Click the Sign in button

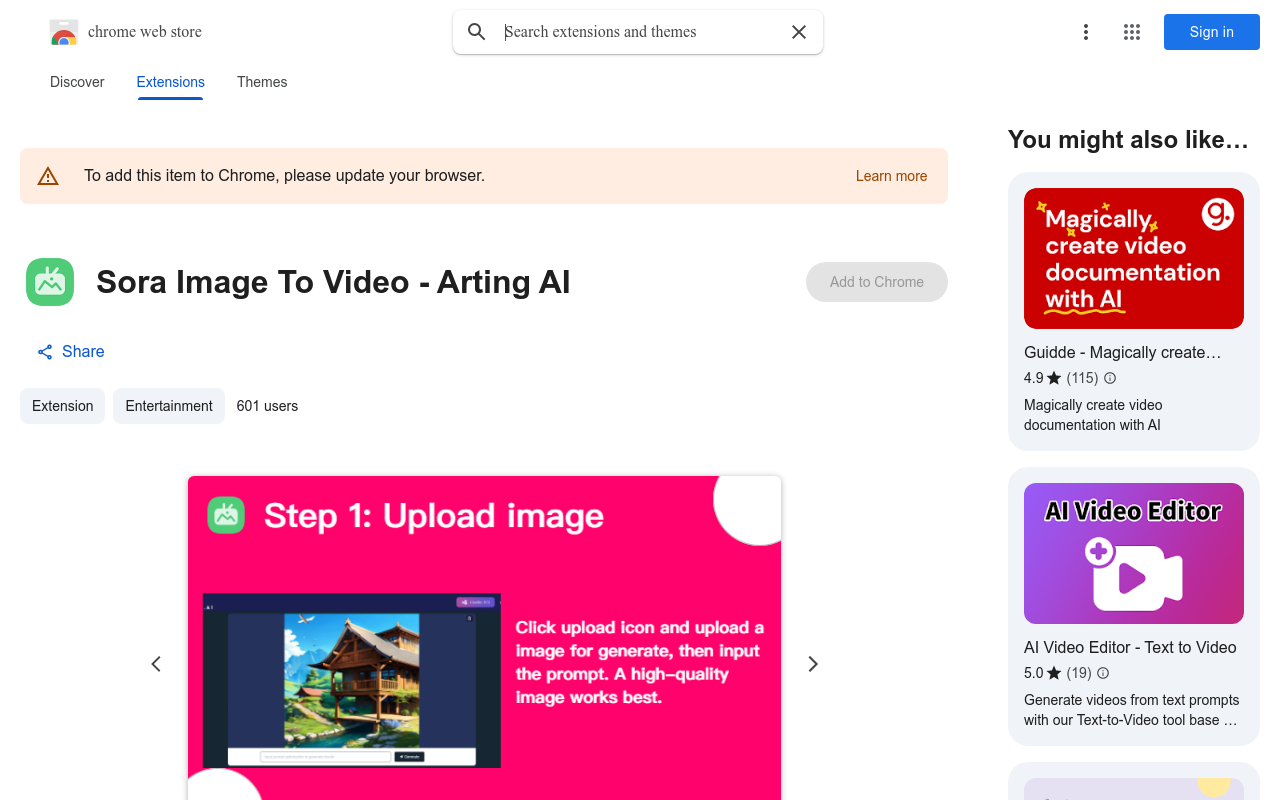tap(1212, 32)
